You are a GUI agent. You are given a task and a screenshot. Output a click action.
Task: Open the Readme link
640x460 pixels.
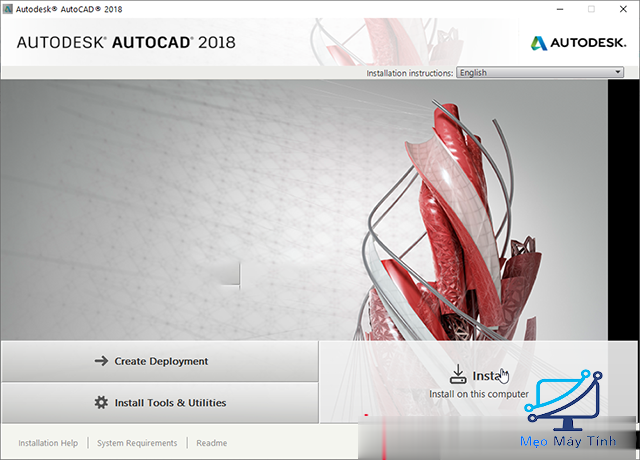coord(211,443)
